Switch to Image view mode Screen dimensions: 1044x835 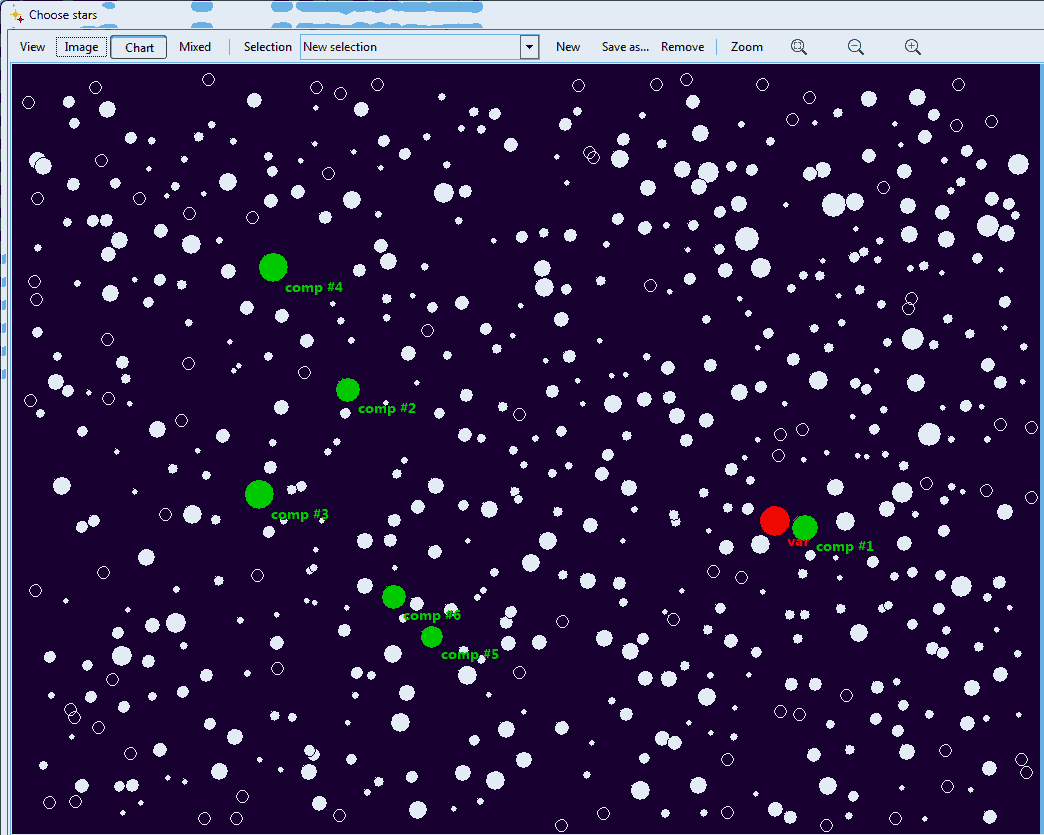coord(82,47)
